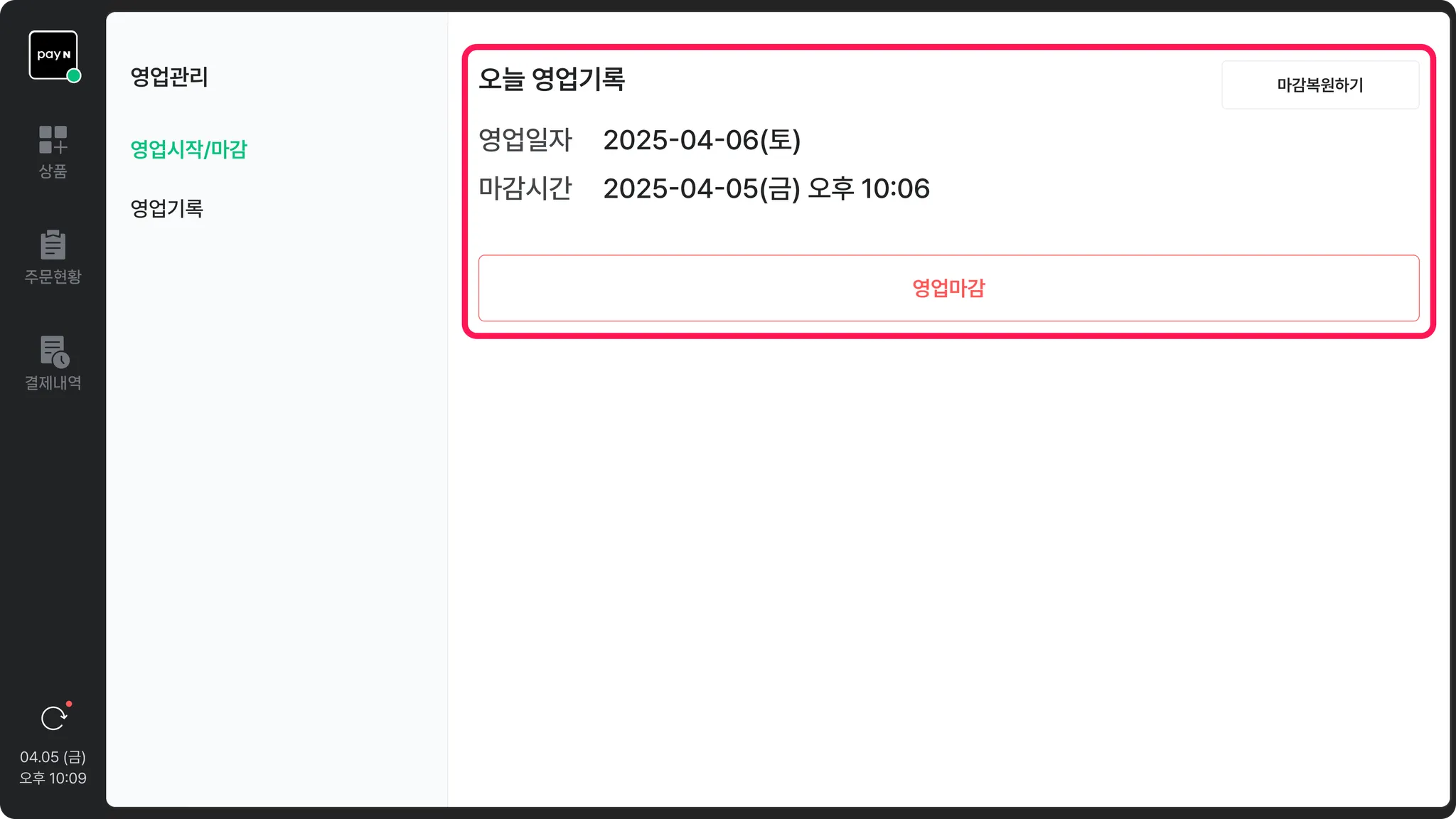The width and height of the screenshot is (1456, 819).
Task: Select the 주문현황 sidebar label
Action: pos(53,277)
